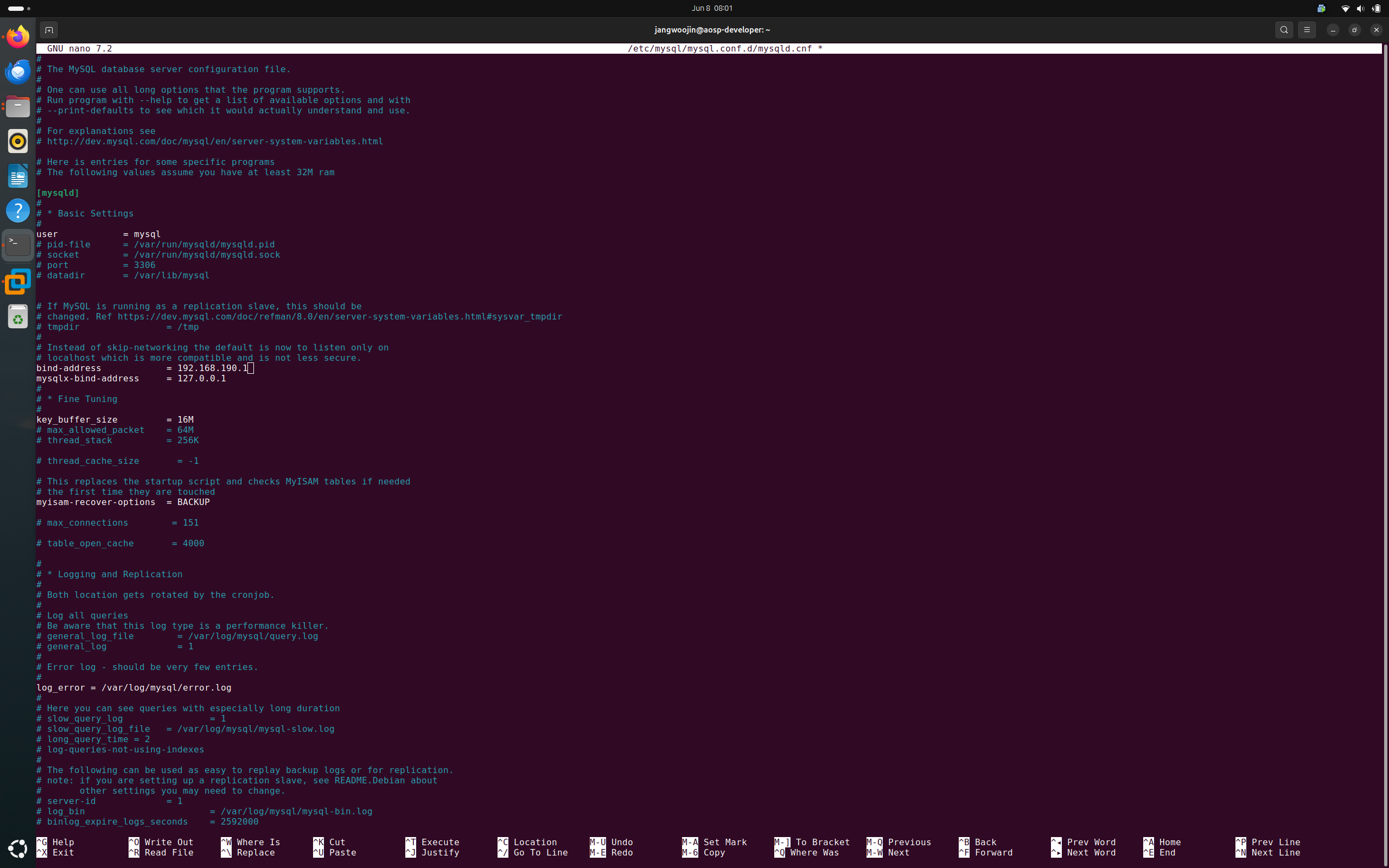Viewport: 1389px width, 868px height.
Task: Click ^C Location shortcut label
Action: [x=527, y=842]
